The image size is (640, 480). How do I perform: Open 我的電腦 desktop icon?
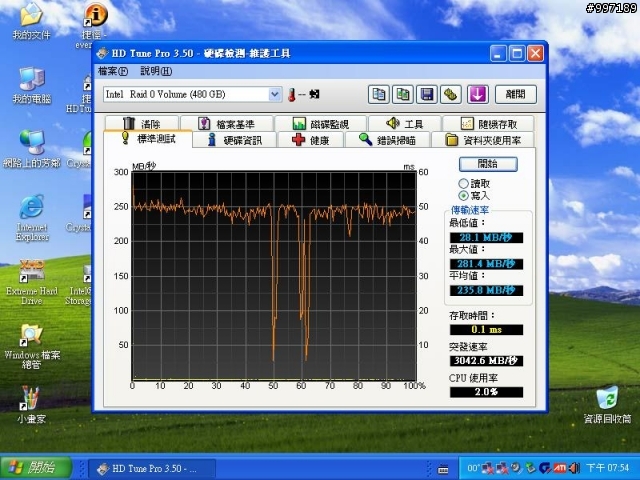(32, 86)
